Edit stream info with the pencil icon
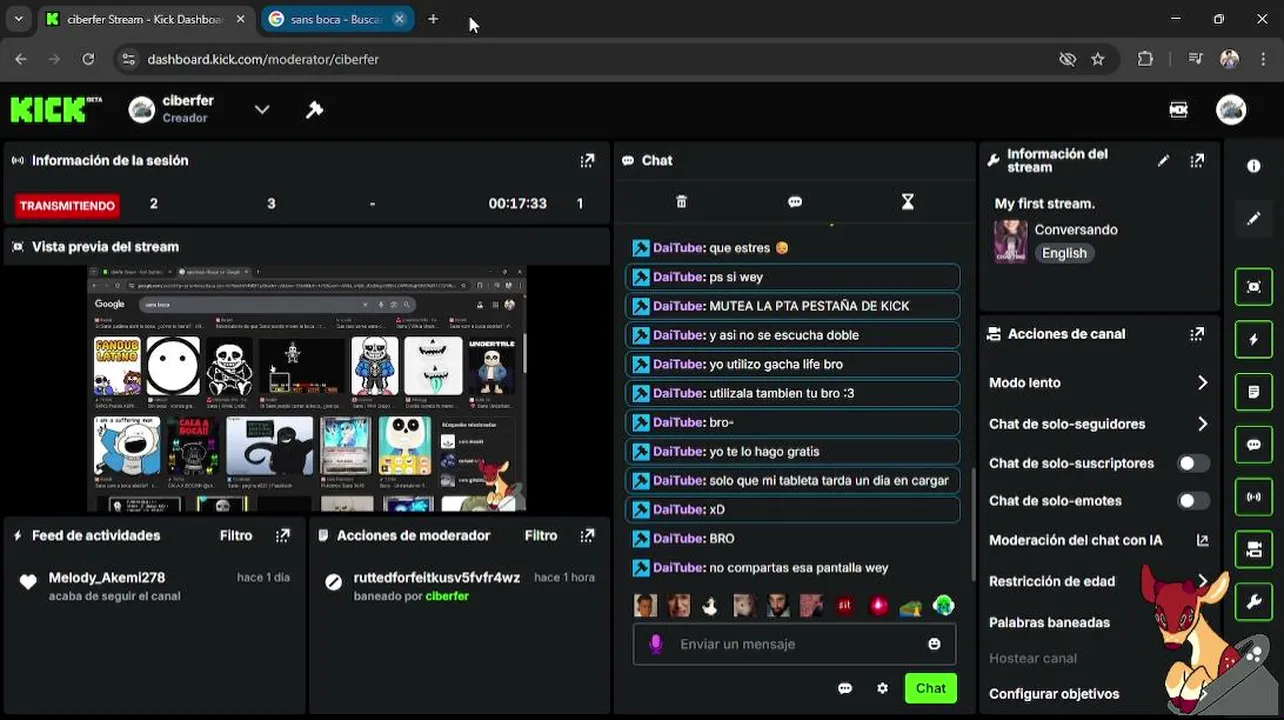 point(1163,160)
